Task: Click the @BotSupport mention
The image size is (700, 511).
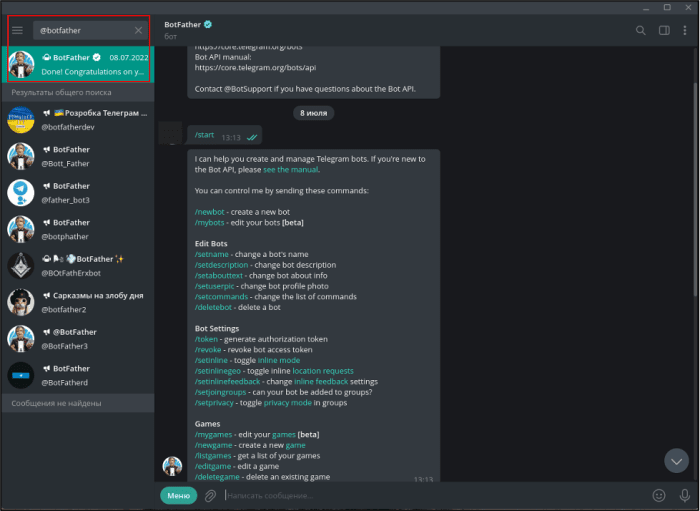Action: 248,89
